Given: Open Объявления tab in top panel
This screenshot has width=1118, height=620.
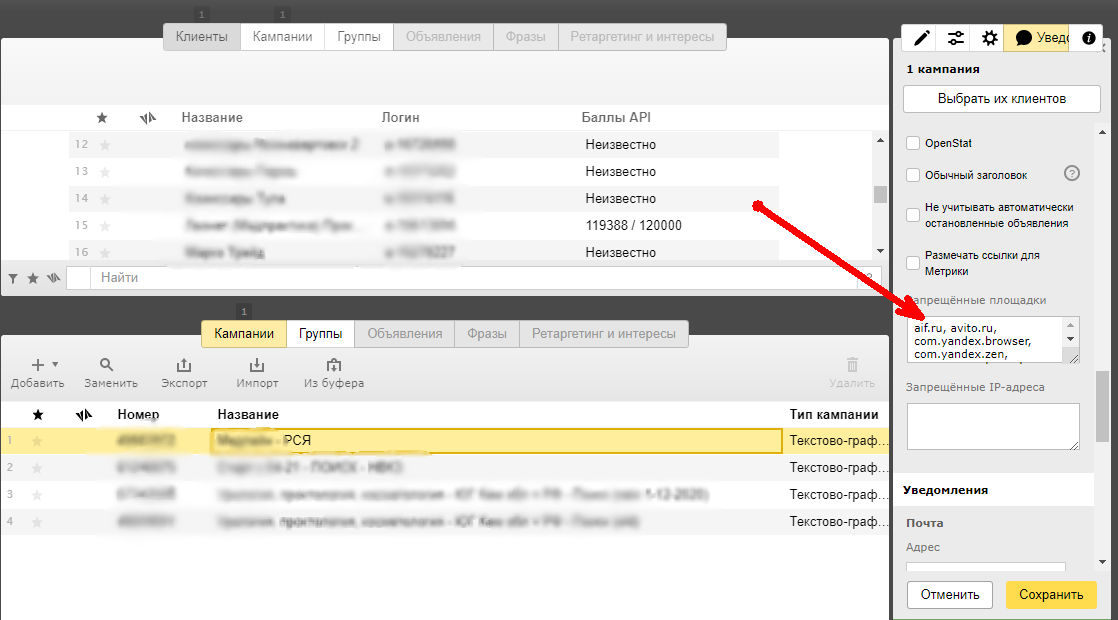Looking at the screenshot, I should tap(443, 37).
